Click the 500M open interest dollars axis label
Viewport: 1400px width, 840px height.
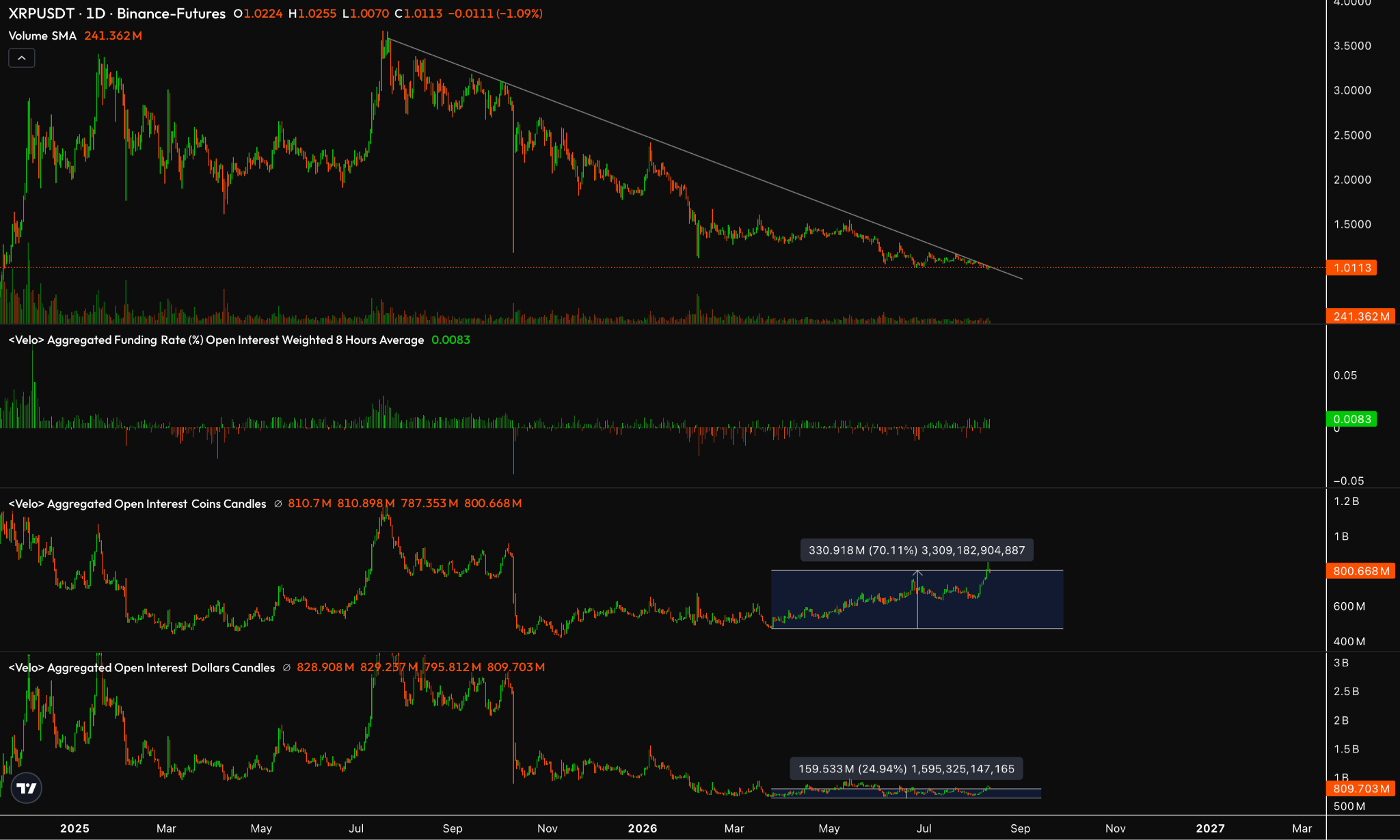click(1349, 807)
